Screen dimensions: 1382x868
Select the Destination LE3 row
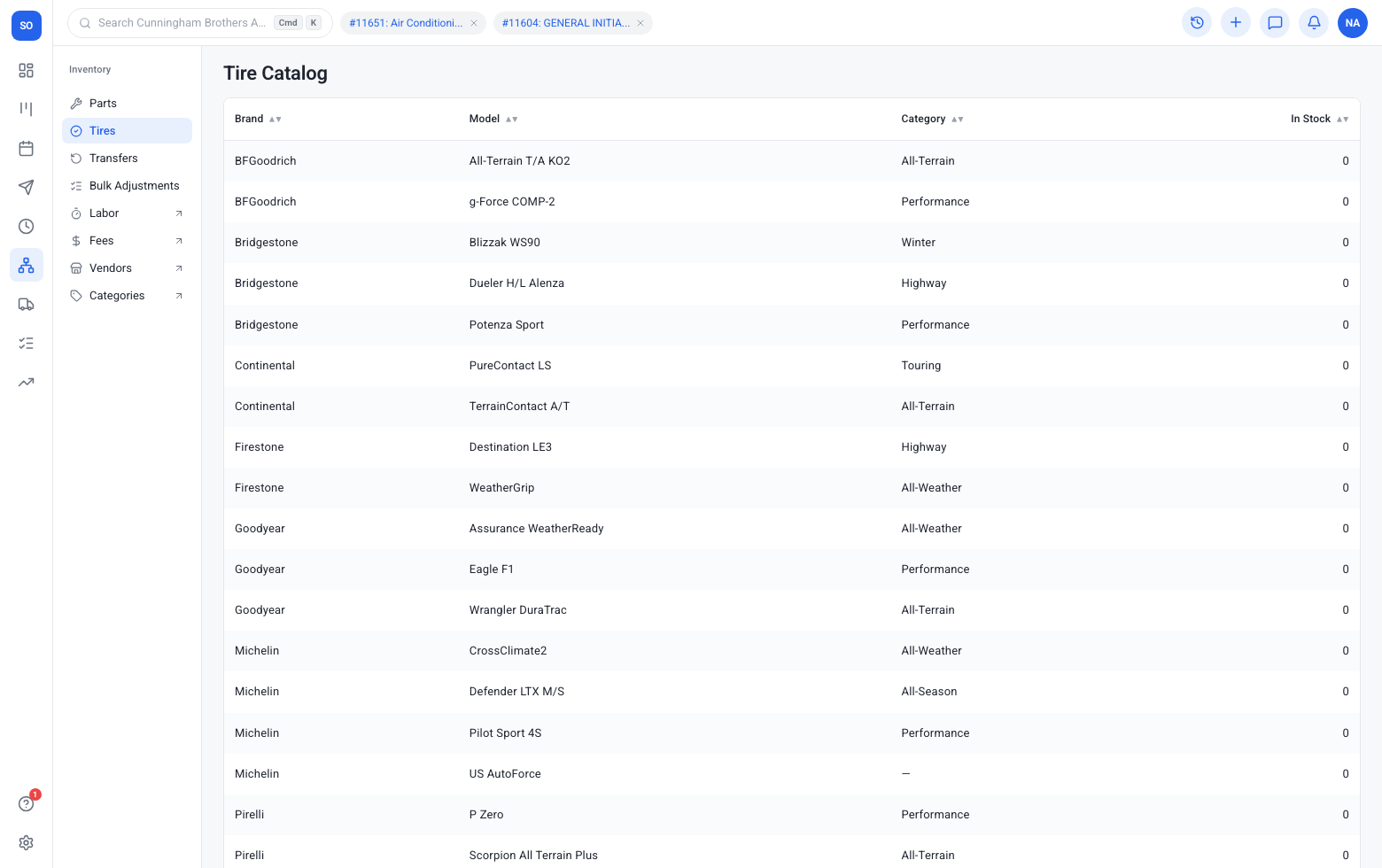(x=791, y=446)
